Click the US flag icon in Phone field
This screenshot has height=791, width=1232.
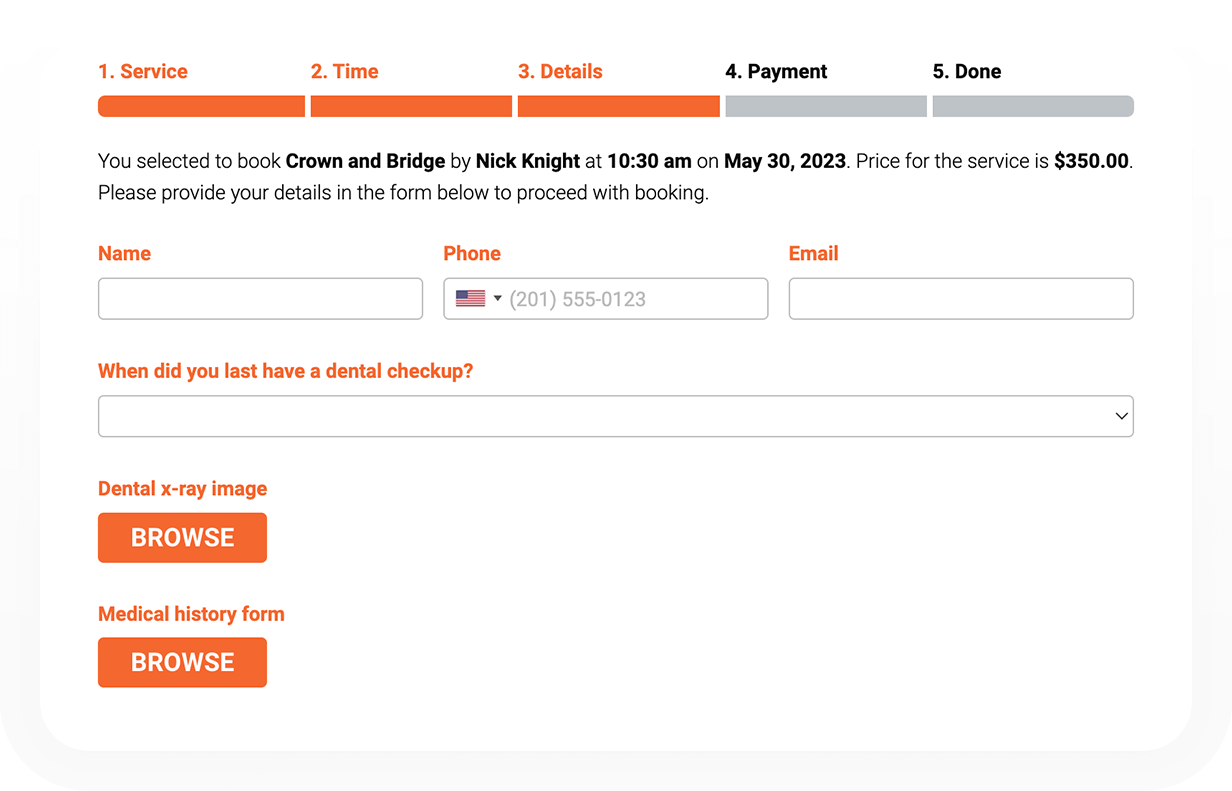pos(470,299)
